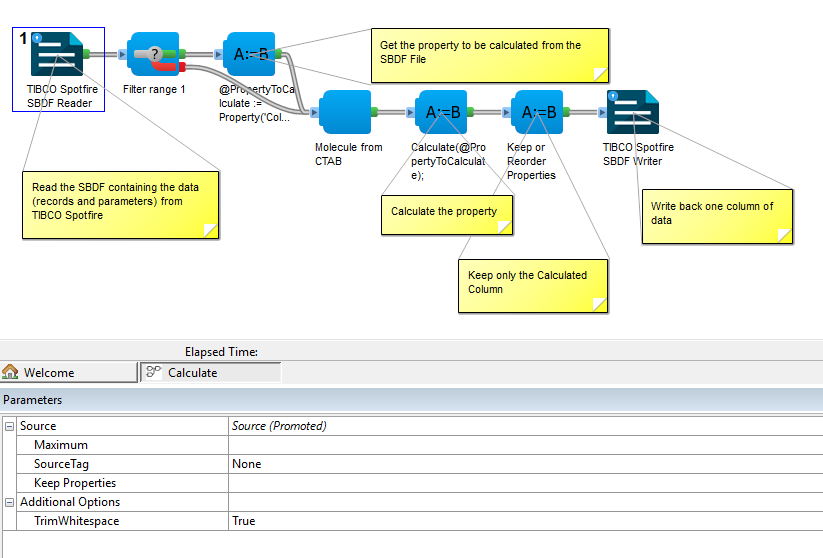Screen dimensions: 823x558
Task: Click the folded corner of 'Write back' note
Action: [x=785, y=236]
